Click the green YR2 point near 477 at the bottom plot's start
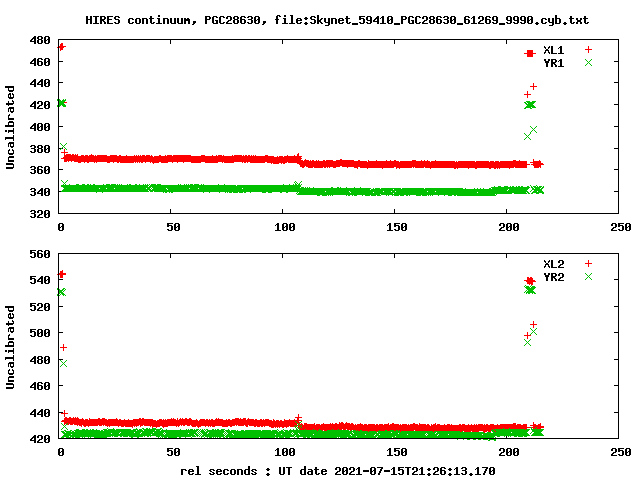The height and width of the screenshot is (480, 640). [63, 363]
